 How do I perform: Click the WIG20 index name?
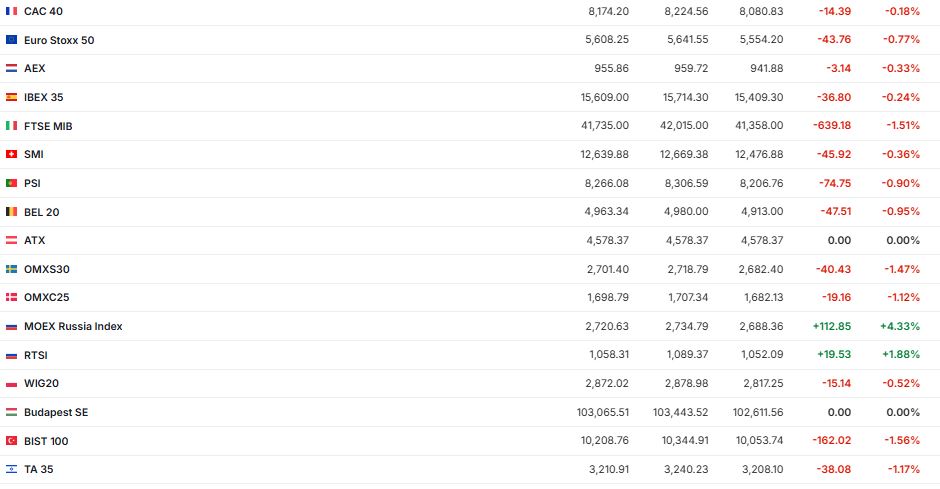tap(42, 383)
